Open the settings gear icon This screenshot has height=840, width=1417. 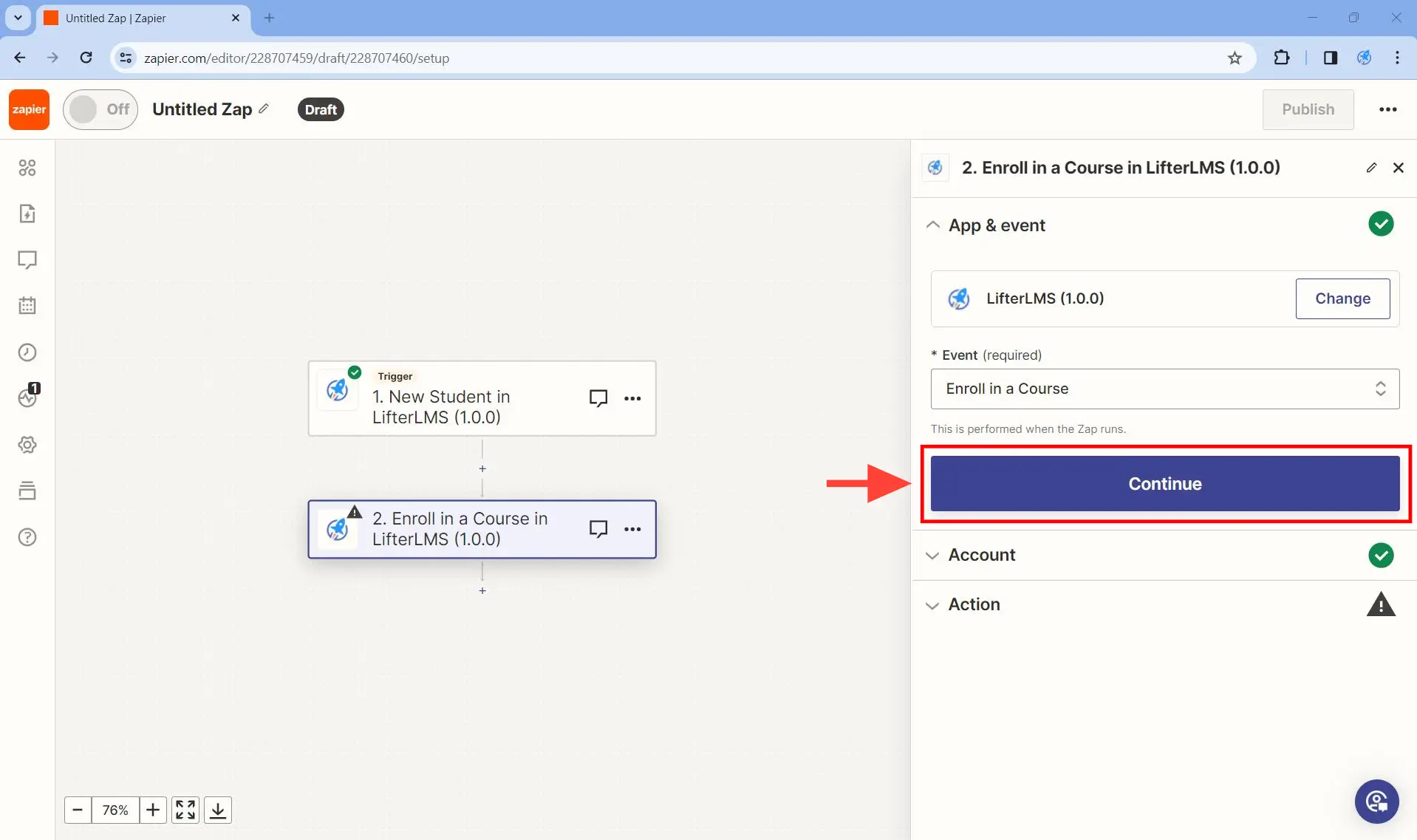(27, 444)
